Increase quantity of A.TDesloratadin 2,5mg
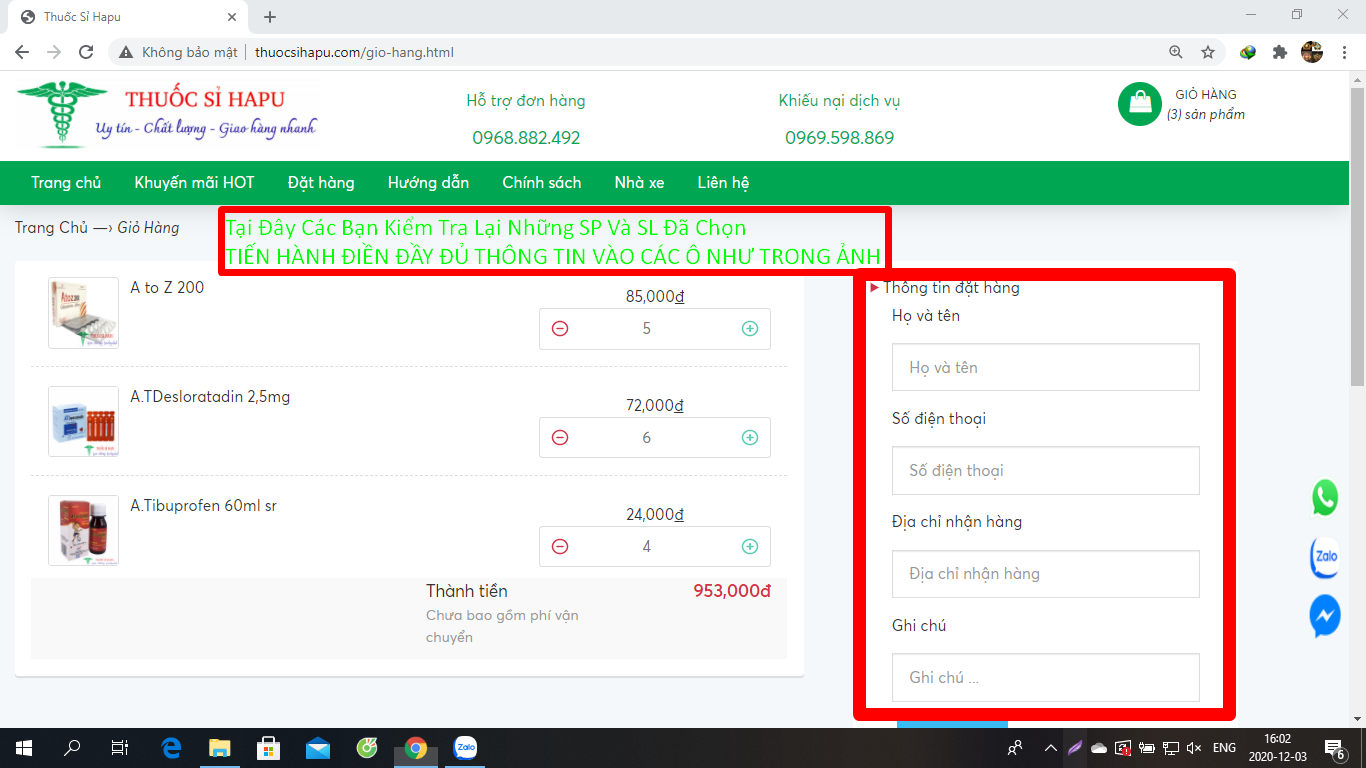Viewport: 1366px width, 768px height. tap(749, 437)
